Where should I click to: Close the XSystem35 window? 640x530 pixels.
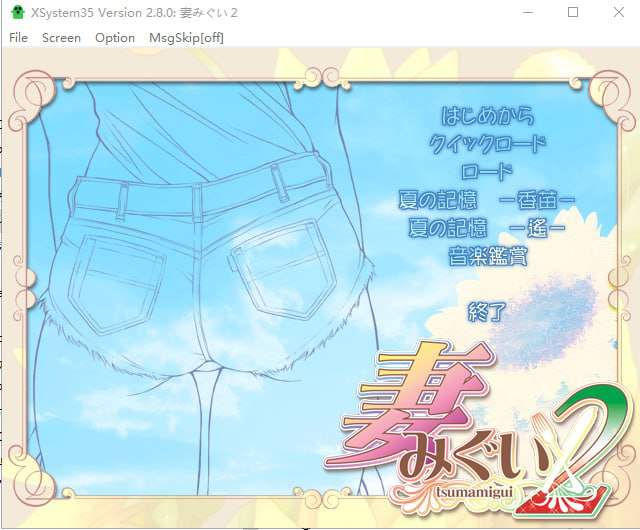pos(617,12)
